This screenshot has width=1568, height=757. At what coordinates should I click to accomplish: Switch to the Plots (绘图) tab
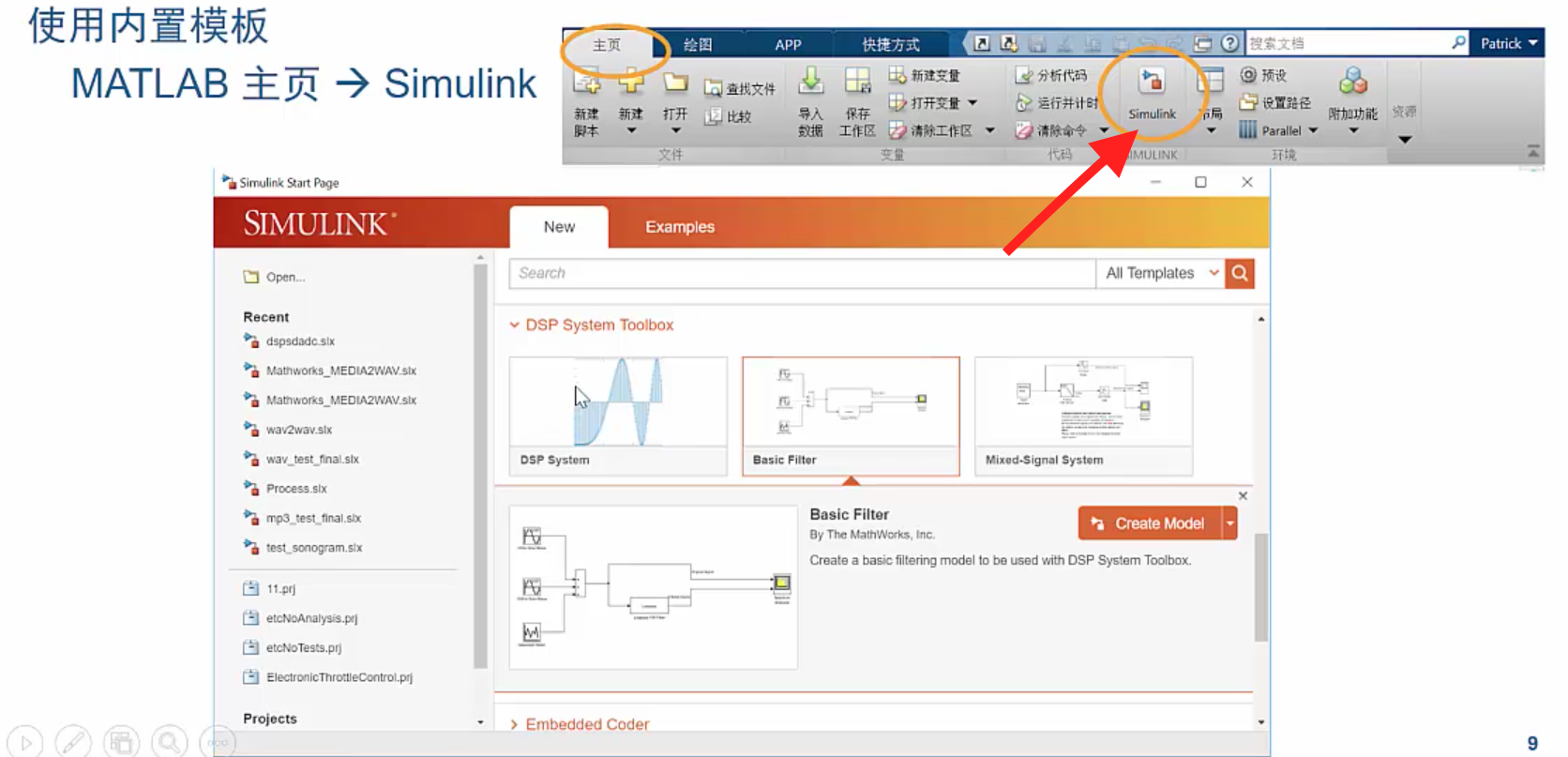tap(698, 44)
